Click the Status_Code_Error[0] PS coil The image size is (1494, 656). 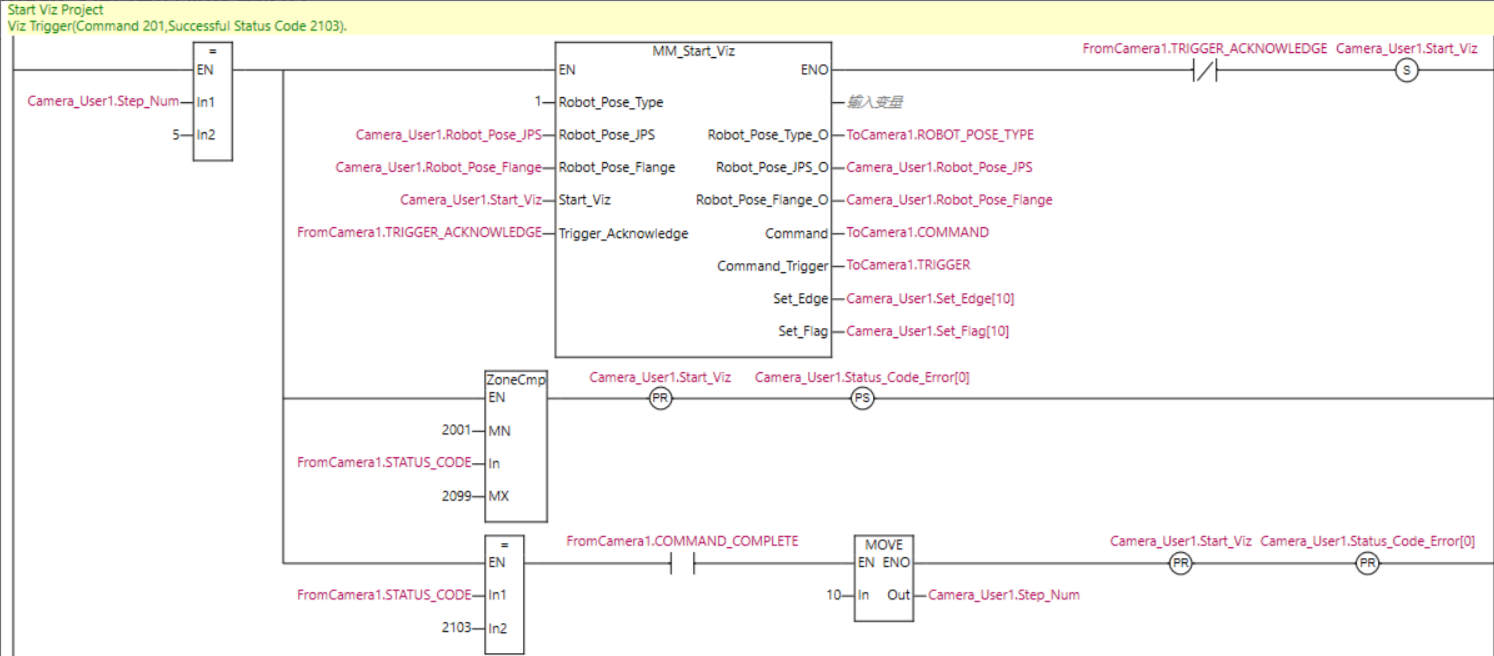pos(861,398)
